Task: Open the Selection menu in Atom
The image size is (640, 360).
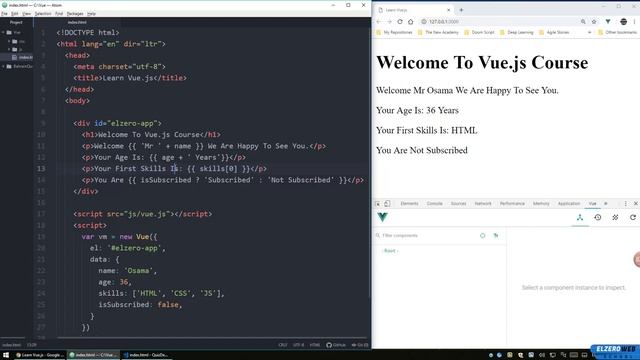Action: click(x=43, y=13)
